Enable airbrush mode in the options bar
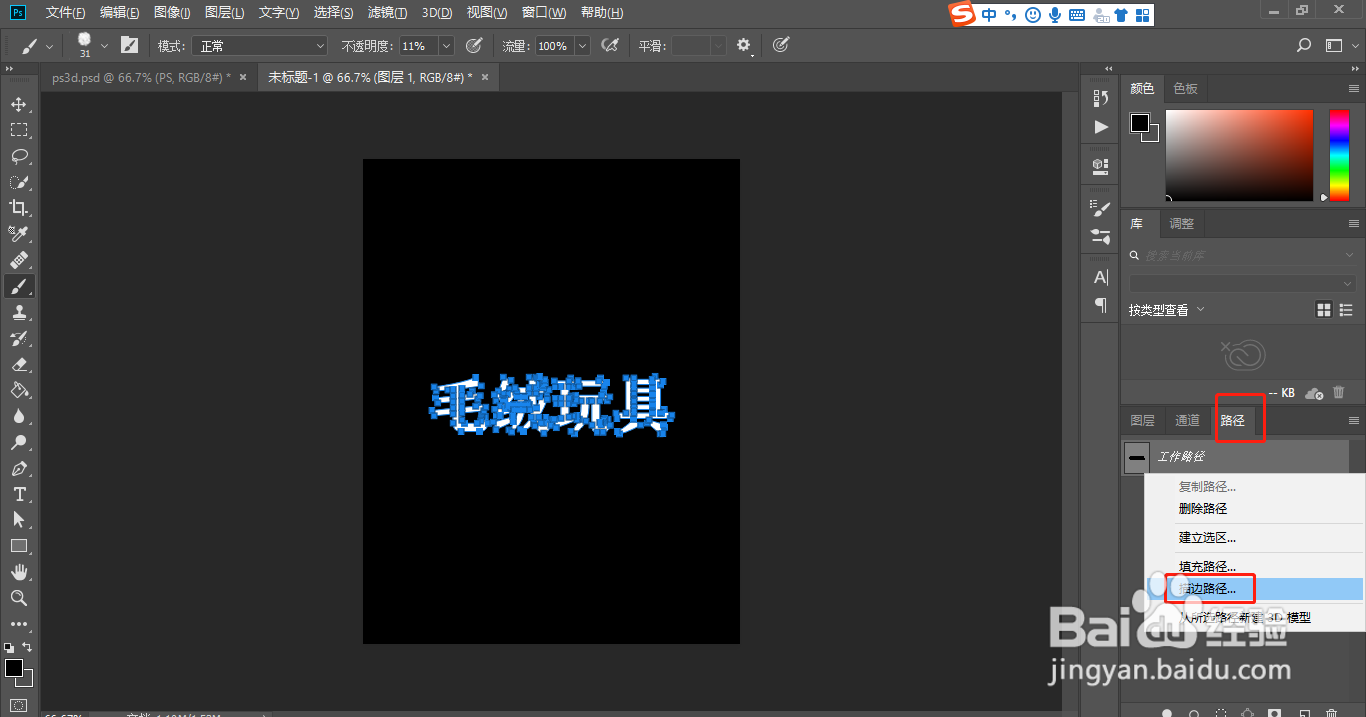 click(x=611, y=45)
